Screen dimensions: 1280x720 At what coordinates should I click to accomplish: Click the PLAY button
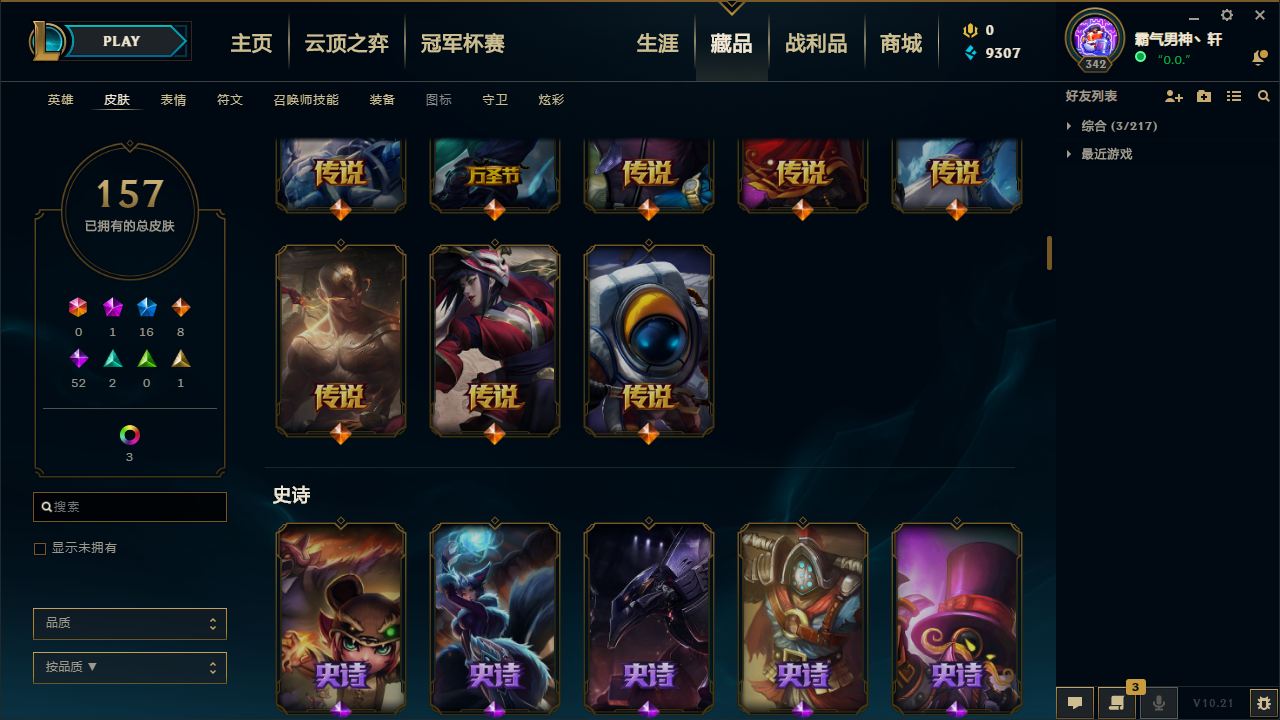[x=122, y=41]
